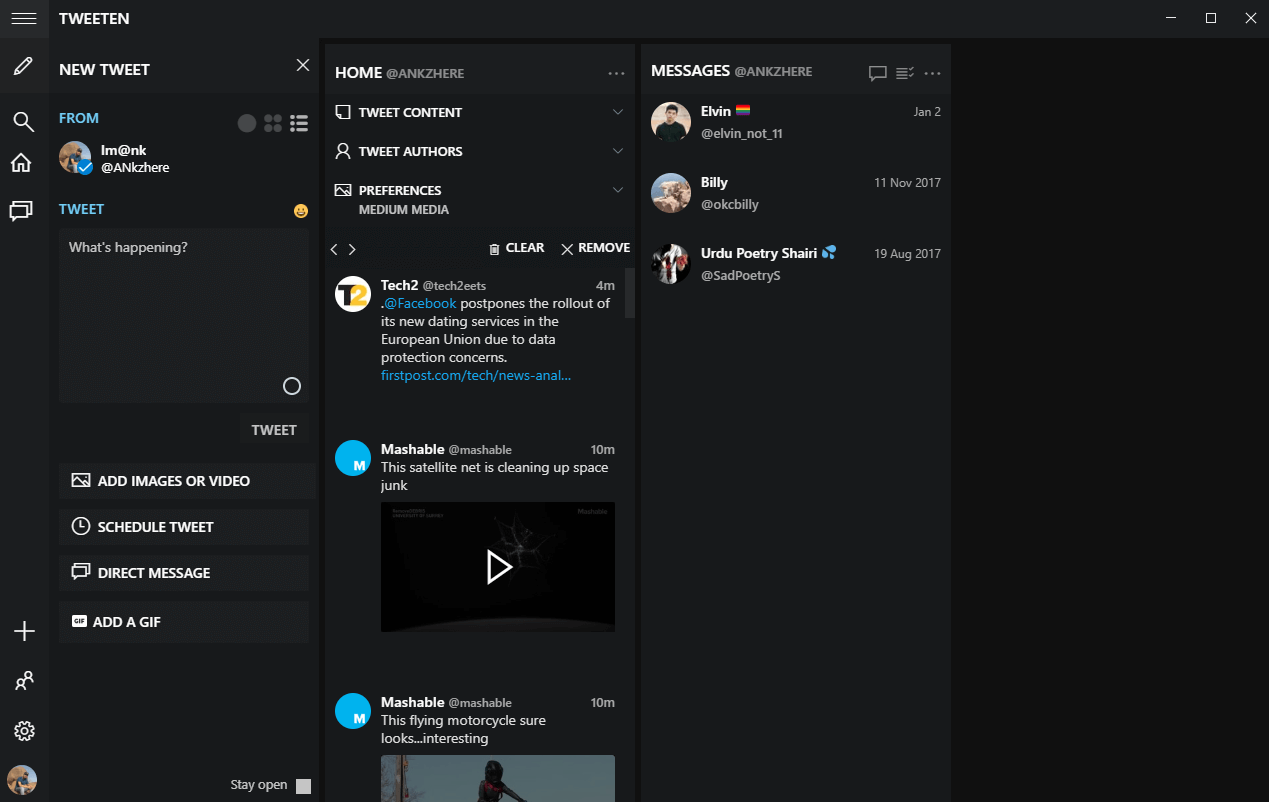Click the TWEET button to post
Viewport: 1269px width, 802px height.
click(273, 429)
